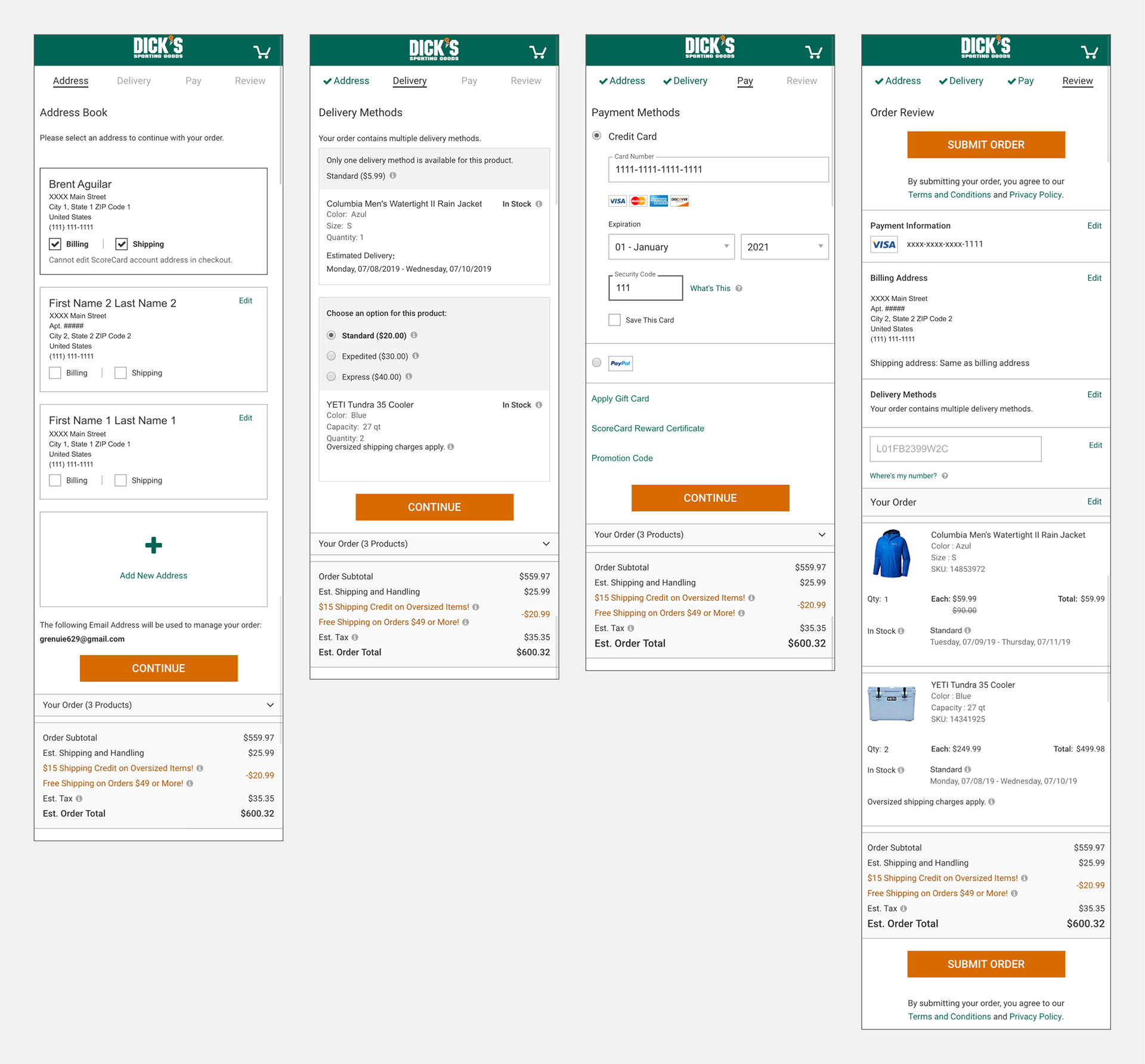Check Billing for First Name 1 Last Name 1
Viewport: 1145px width, 1064px height.
[x=55, y=480]
